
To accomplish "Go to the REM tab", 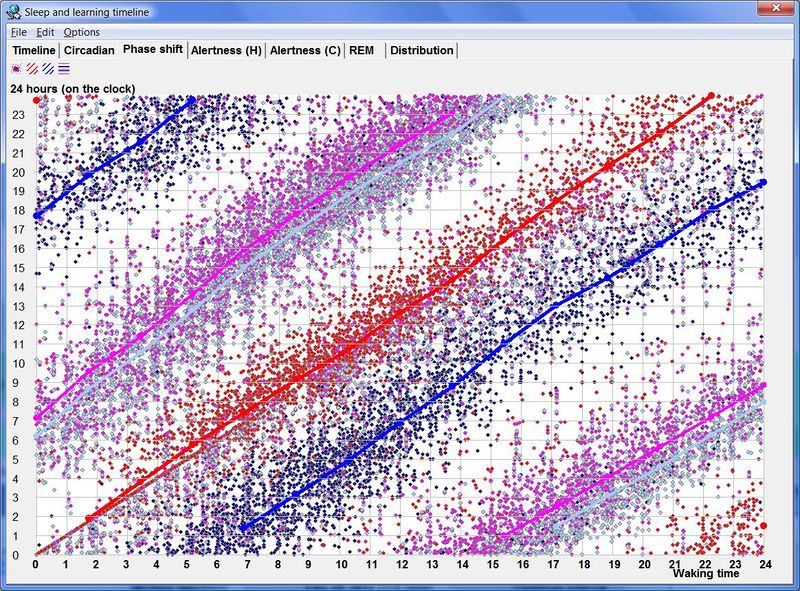I will tap(362, 50).
